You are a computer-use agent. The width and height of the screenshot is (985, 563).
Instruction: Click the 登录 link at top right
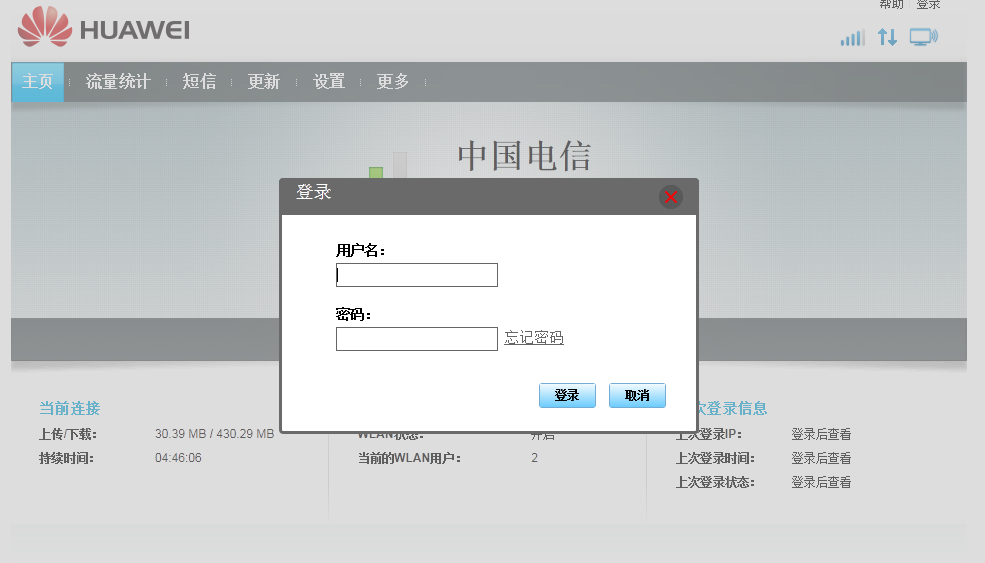[928, 4]
